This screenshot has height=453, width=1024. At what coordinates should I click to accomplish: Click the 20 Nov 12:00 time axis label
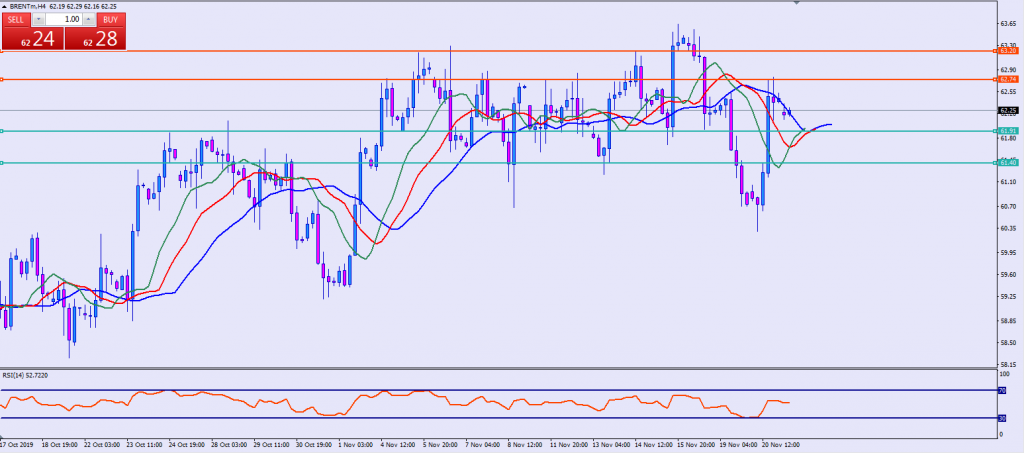pos(780,442)
